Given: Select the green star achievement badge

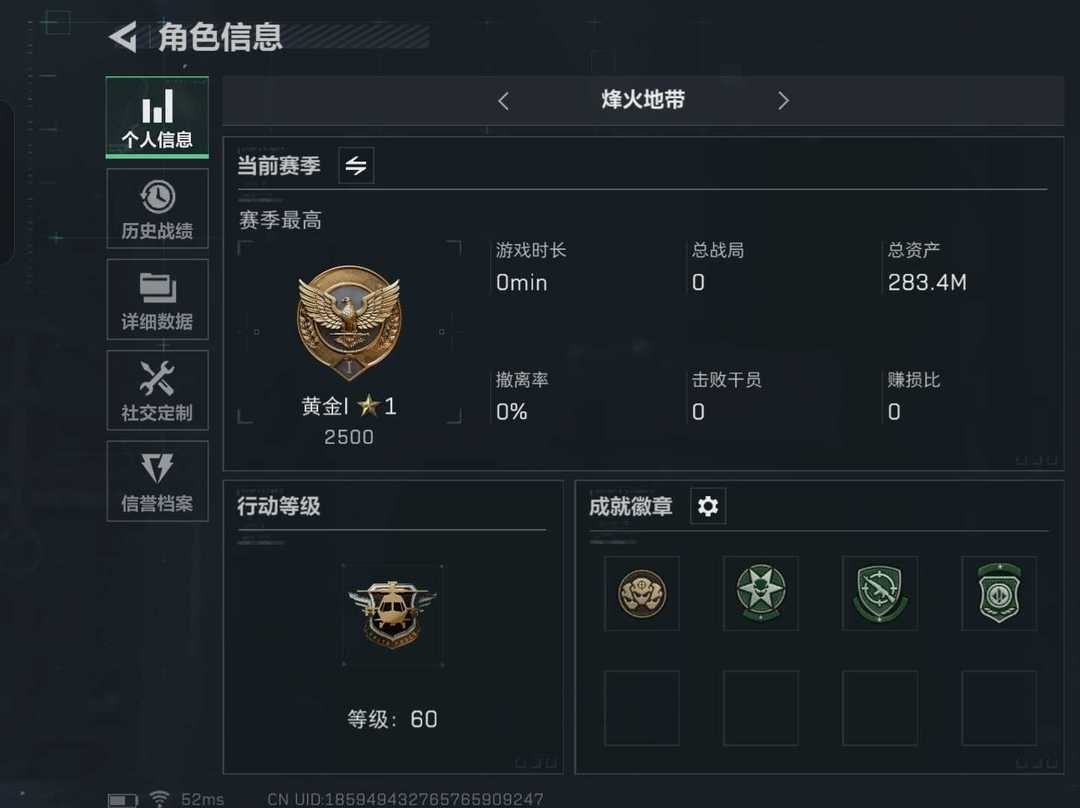Looking at the screenshot, I should [760, 594].
